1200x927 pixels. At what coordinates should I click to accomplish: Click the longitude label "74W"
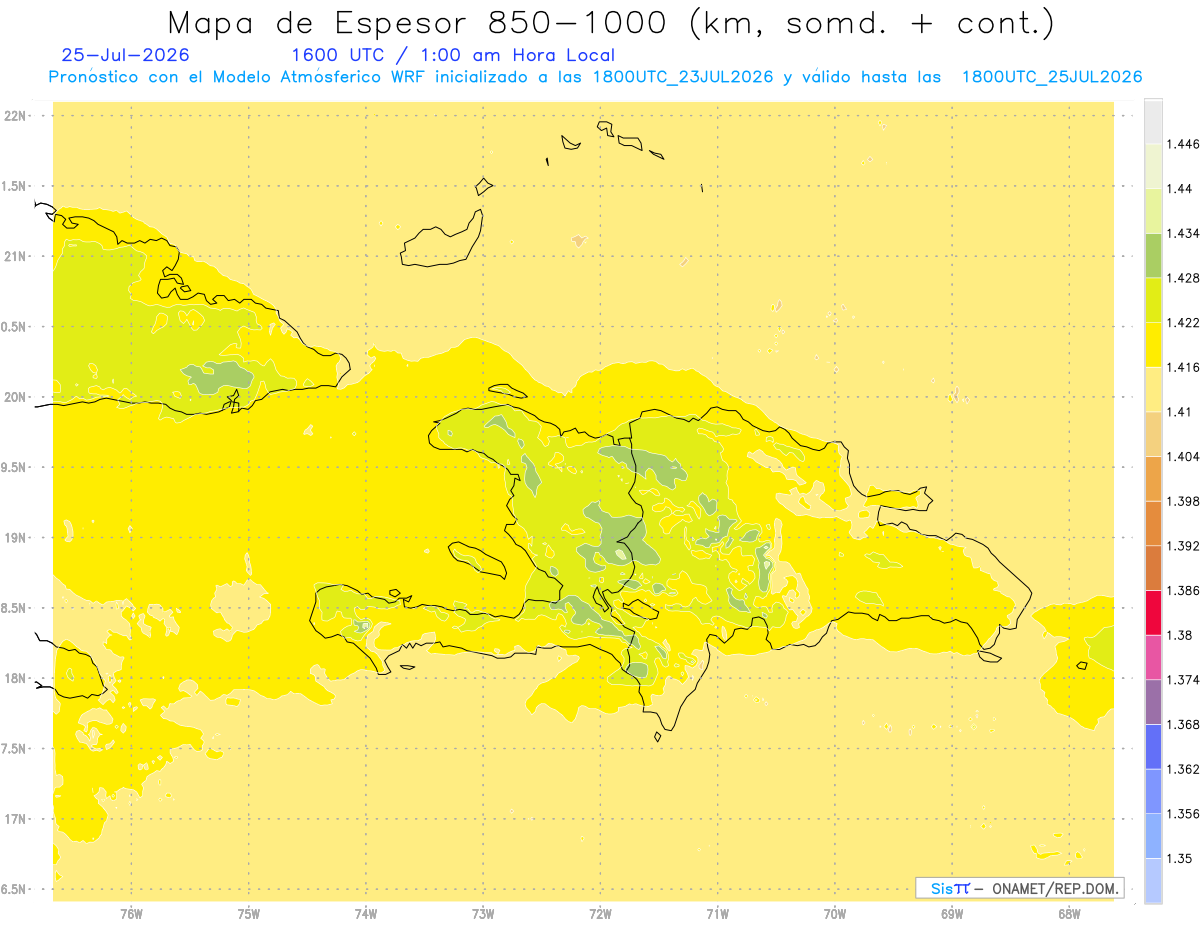click(x=366, y=914)
